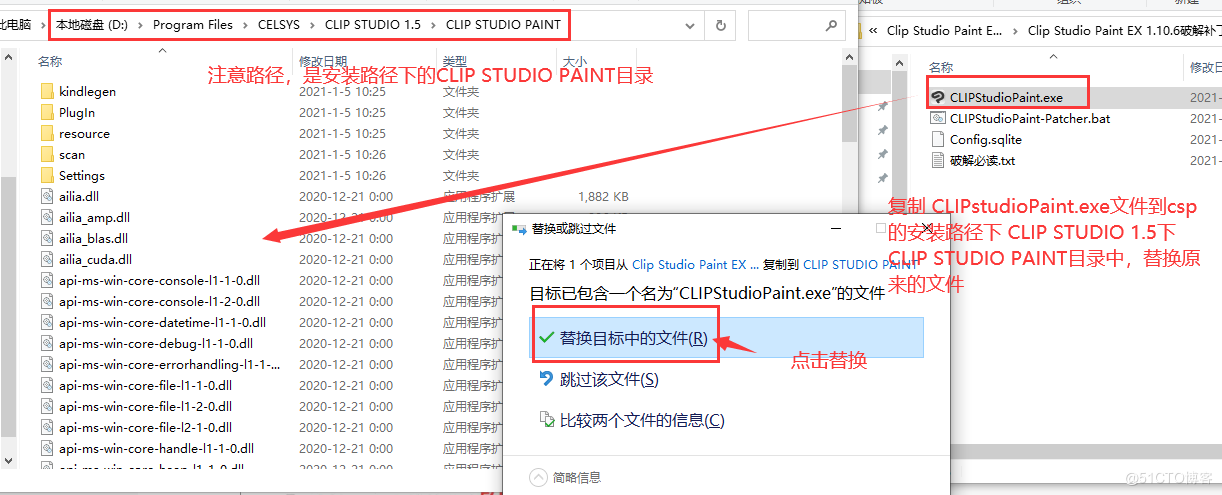
Task: Sort by 名称 column in the left window
Action: 50,61
